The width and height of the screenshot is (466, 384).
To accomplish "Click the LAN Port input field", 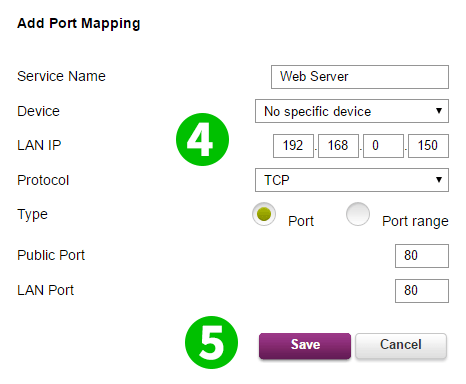I will point(422,291).
